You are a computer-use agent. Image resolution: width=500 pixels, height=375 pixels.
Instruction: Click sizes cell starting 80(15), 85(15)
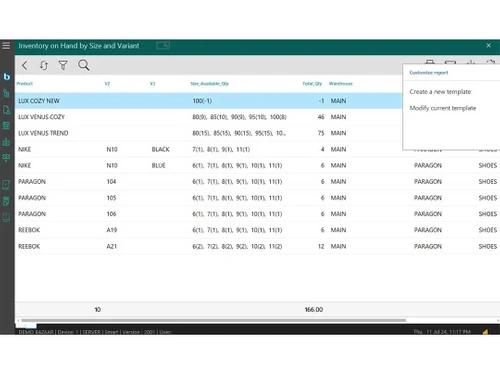[x=239, y=133]
